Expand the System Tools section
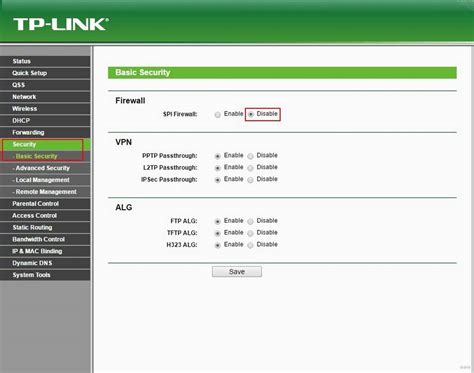The image size is (474, 373). [x=45, y=275]
